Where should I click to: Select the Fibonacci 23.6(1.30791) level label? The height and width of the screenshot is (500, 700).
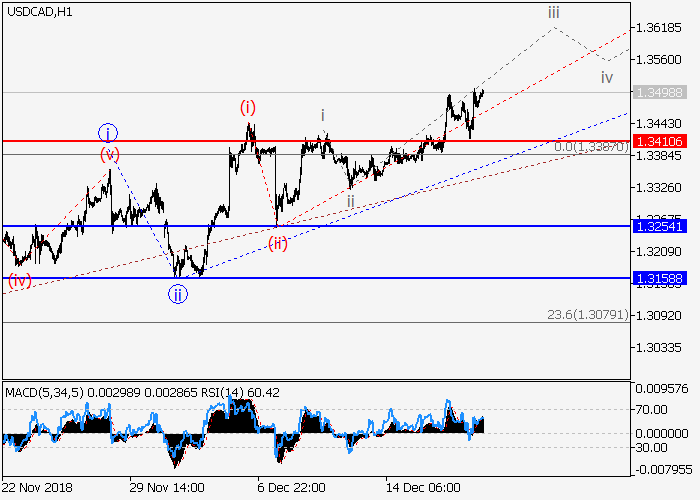[x=587, y=314]
